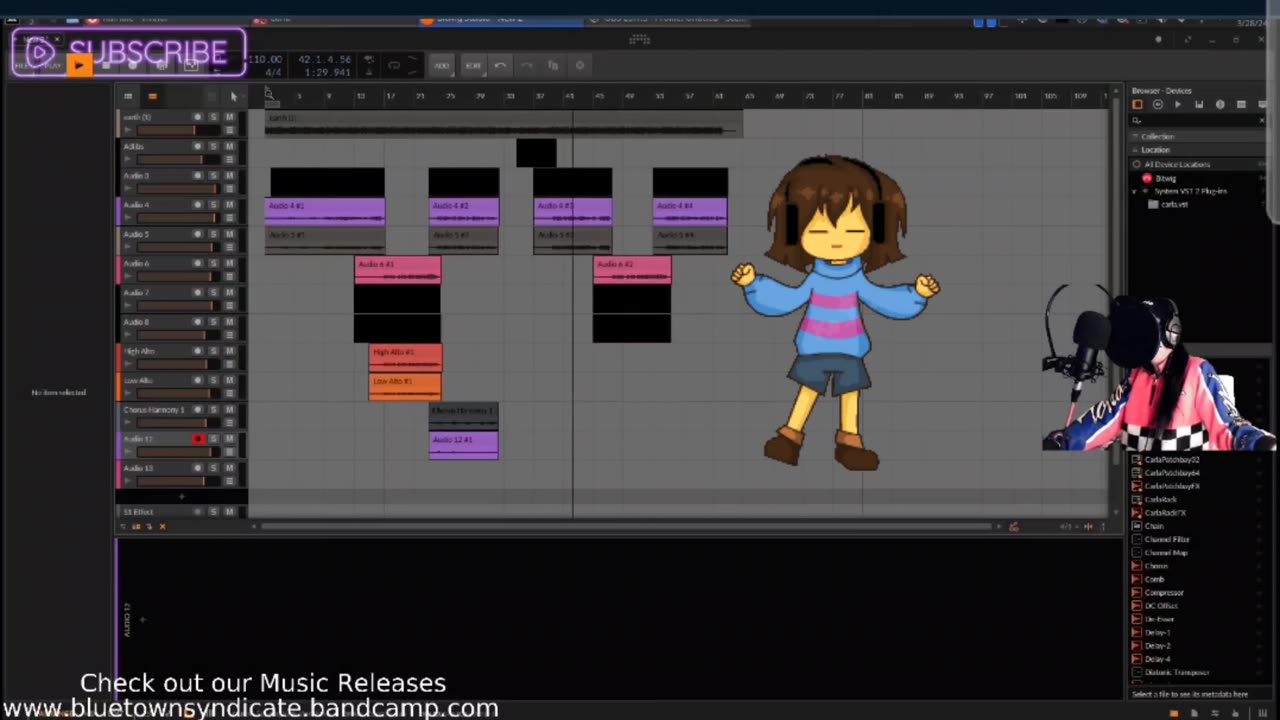
Task: Select the Delay-1 device
Action: 1157,632
